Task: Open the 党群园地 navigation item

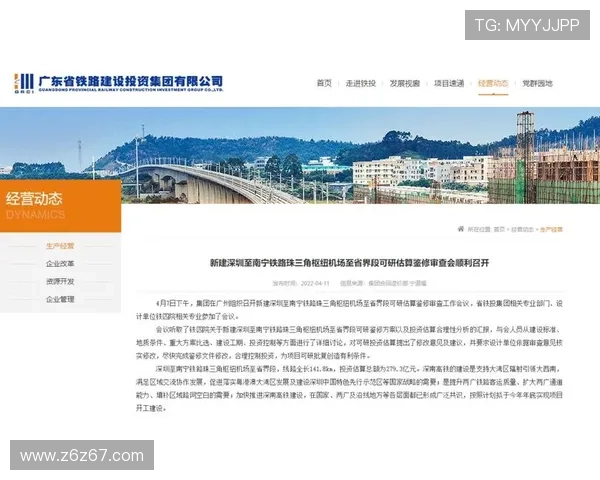Action: click(x=537, y=83)
